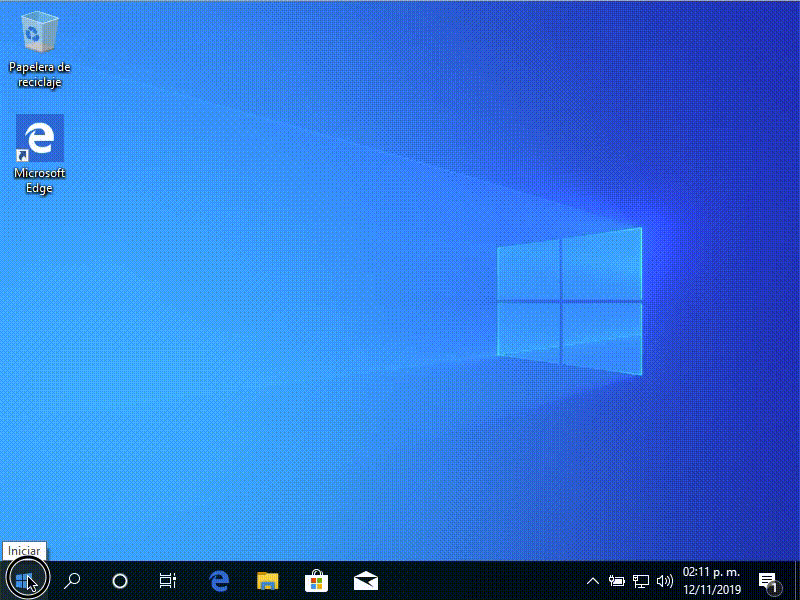Launch Microsoft Edge from taskbar
Screen dimensions: 800x600
(x=219, y=580)
